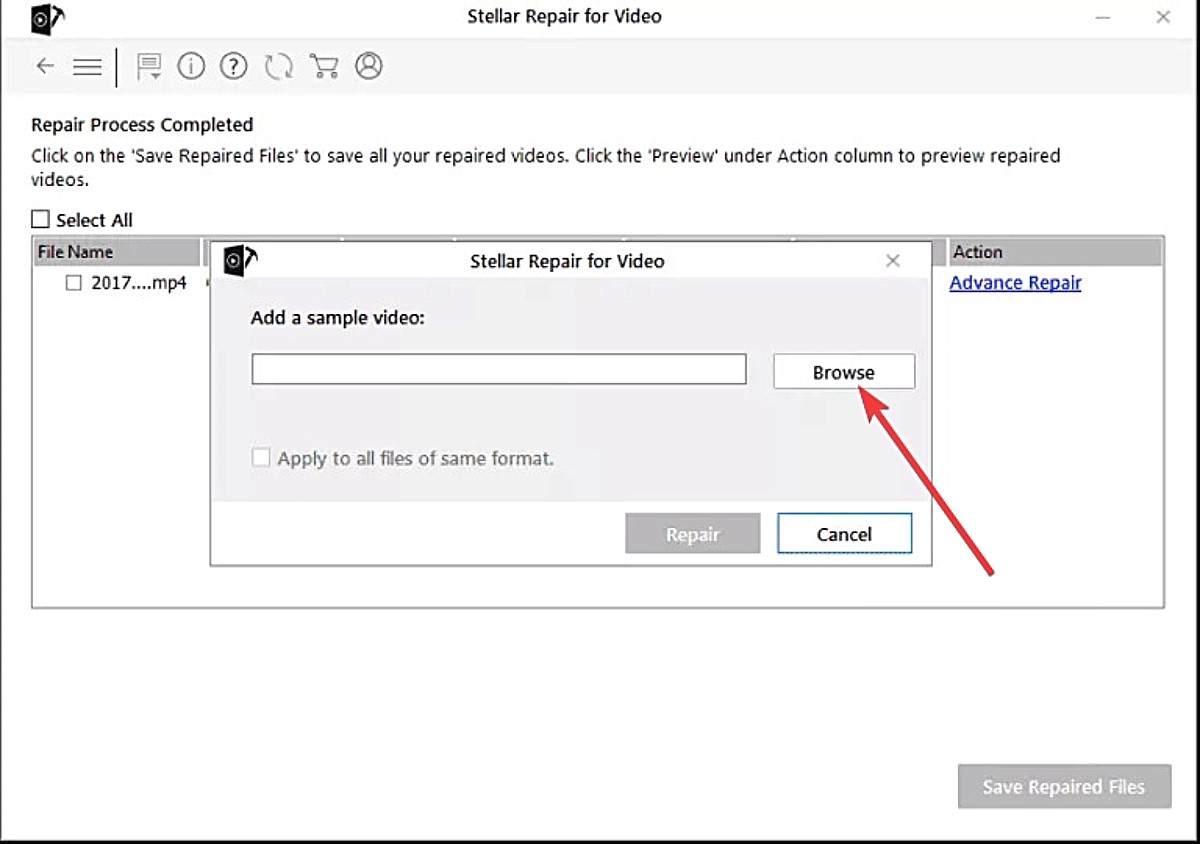Open the hamburger menu icon
Viewport: 1200px width, 844px height.
click(x=87, y=67)
